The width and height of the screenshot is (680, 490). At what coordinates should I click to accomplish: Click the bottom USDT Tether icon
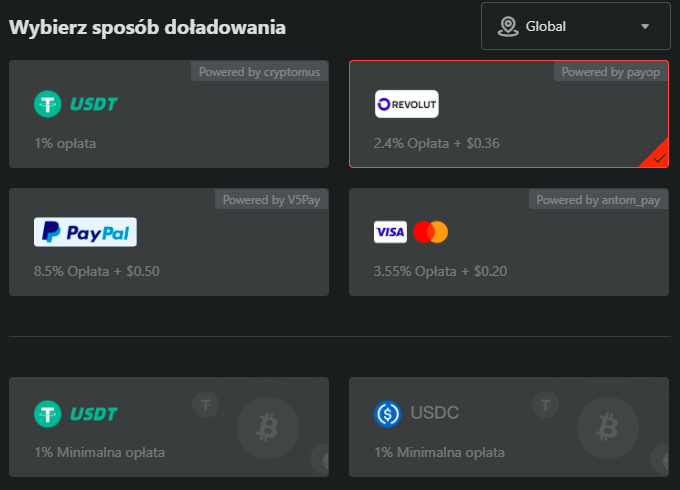[x=47, y=413]
